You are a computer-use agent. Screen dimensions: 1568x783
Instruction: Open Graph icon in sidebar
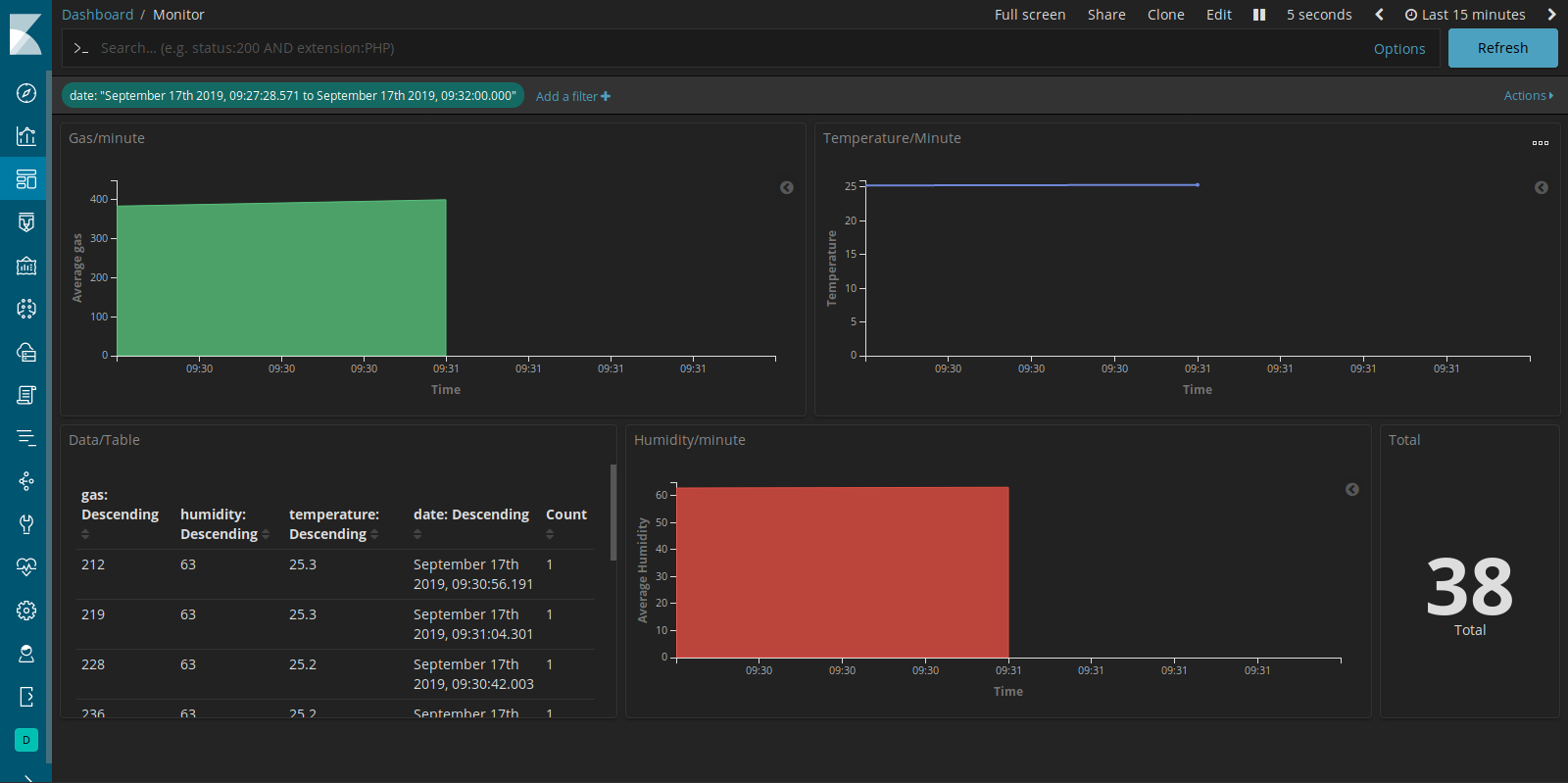(26, 481)
